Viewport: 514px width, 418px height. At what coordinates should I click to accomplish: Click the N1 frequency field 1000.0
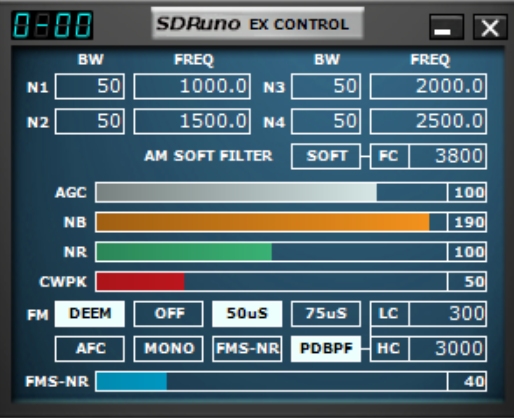pos(192,86)
